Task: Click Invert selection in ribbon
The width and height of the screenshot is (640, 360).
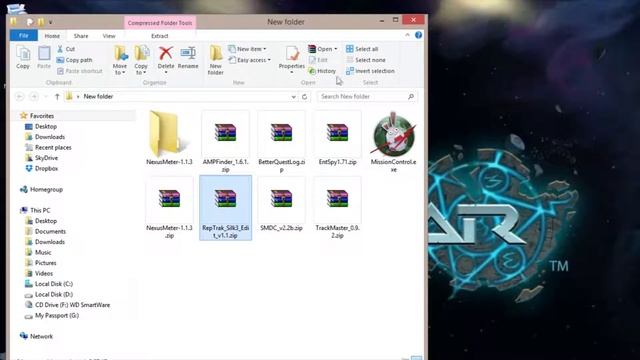Action: 370,71
